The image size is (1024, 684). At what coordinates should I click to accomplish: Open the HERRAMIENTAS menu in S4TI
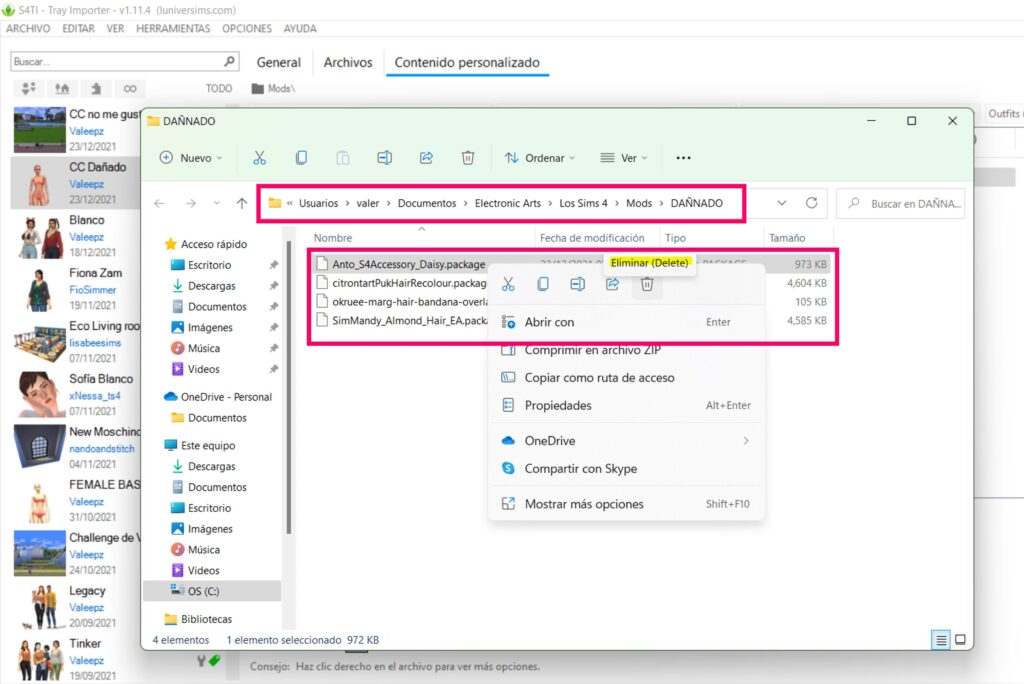(173, 29)
